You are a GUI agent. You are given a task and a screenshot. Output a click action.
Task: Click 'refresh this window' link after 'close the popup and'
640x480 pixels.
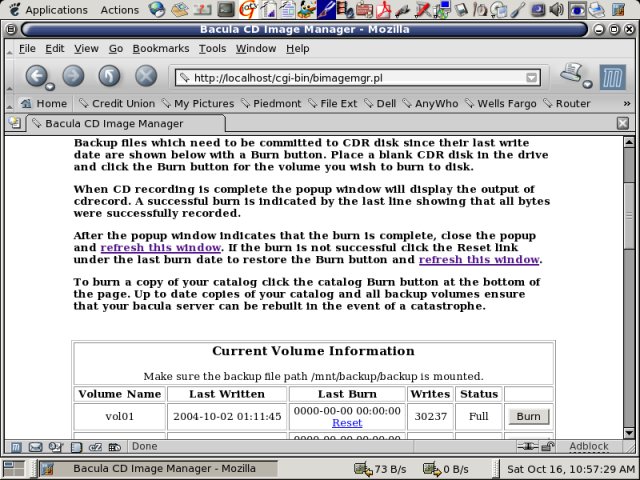(x=161, y=248)
